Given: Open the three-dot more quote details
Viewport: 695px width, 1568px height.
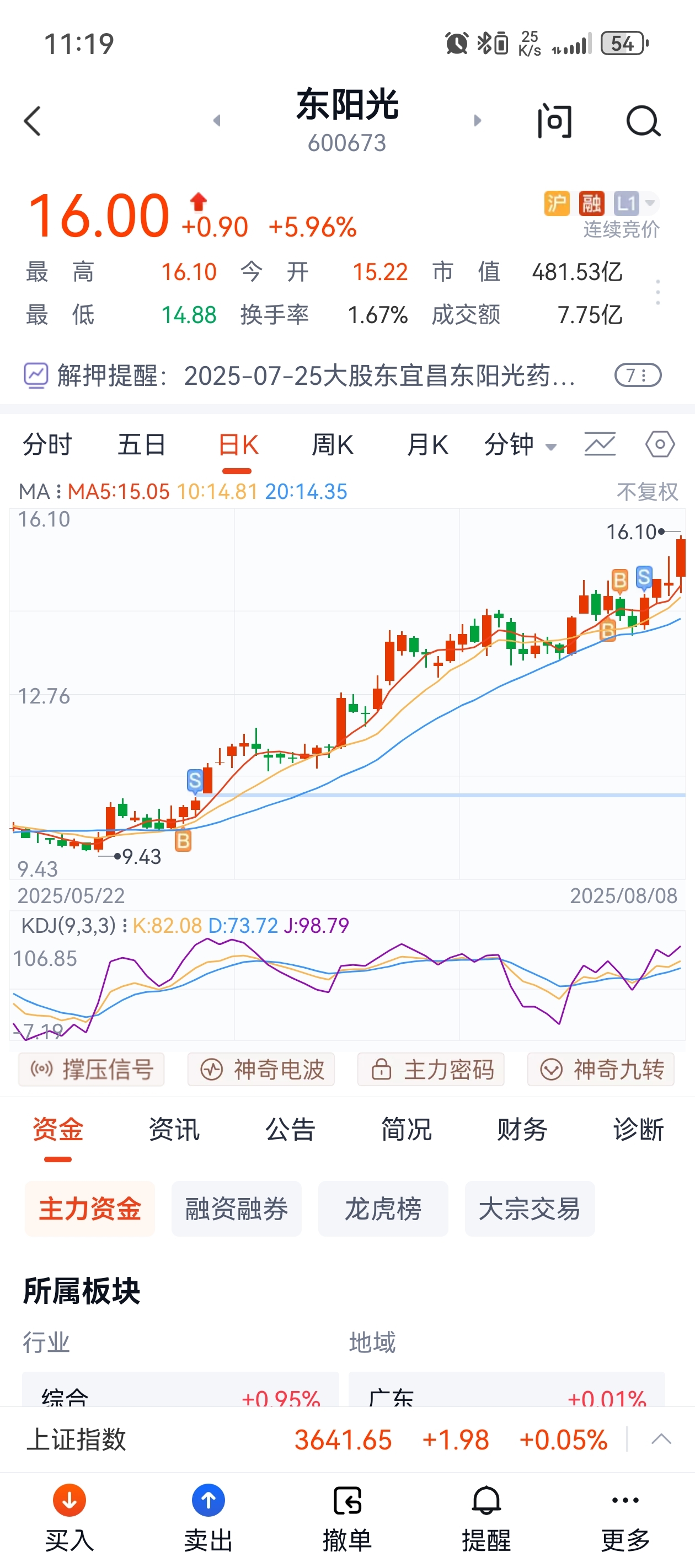Looking at the screenshot, I should 658,293.
